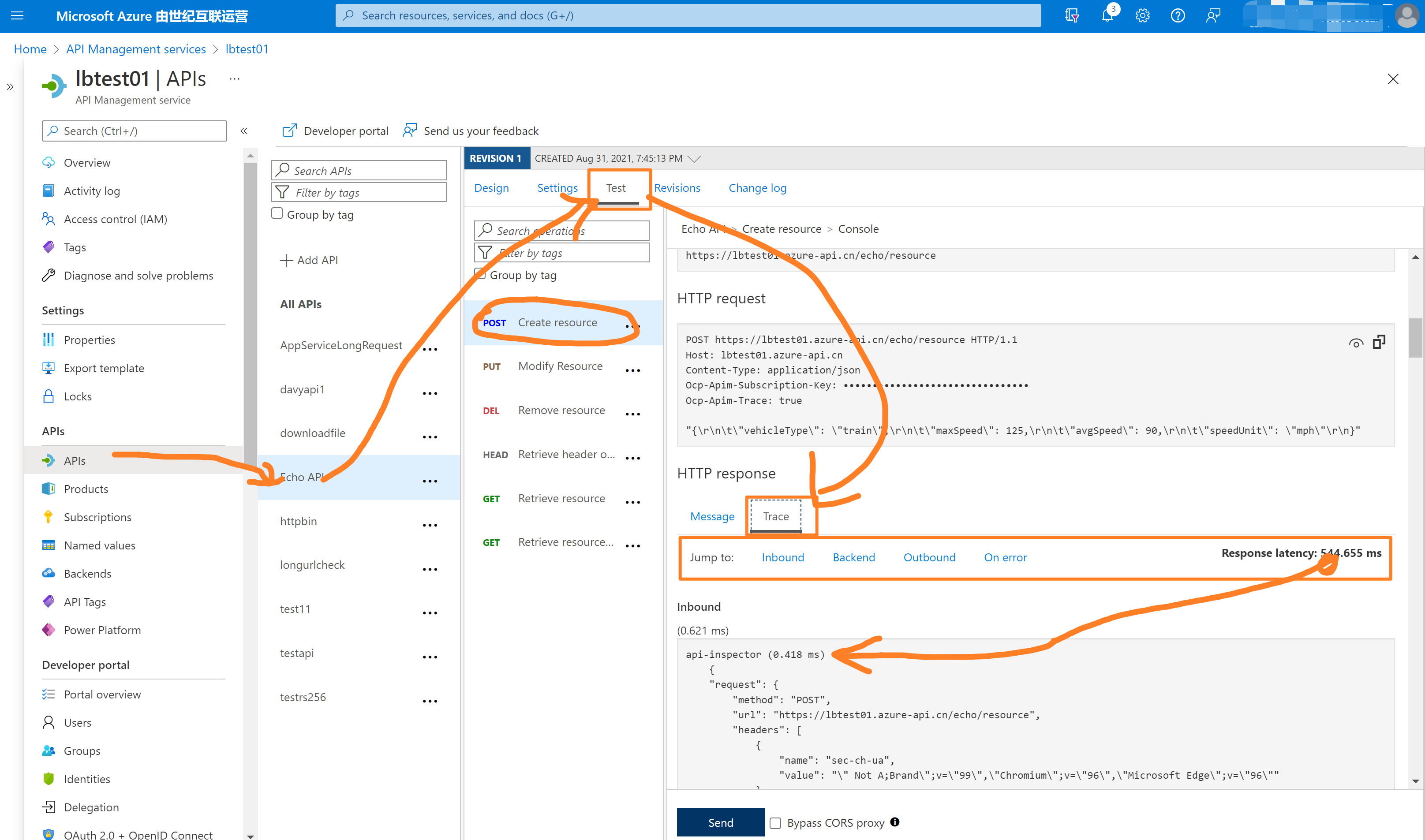Image resolution: width=1425 pixels, height=840 pixels.
Task: Open the account avatar in the top corner
Action: (x=1407, y=15)
